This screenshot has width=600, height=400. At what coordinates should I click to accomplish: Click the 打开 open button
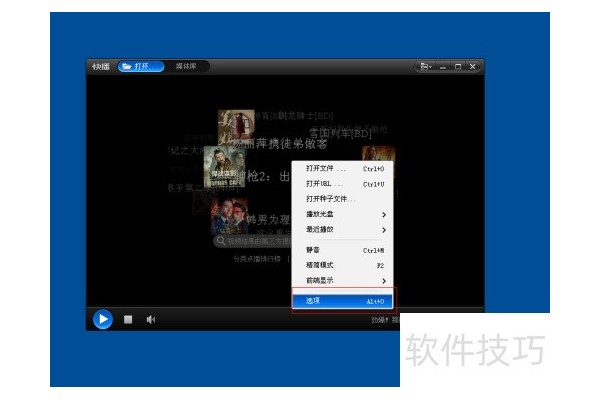[x=141, y=67]
